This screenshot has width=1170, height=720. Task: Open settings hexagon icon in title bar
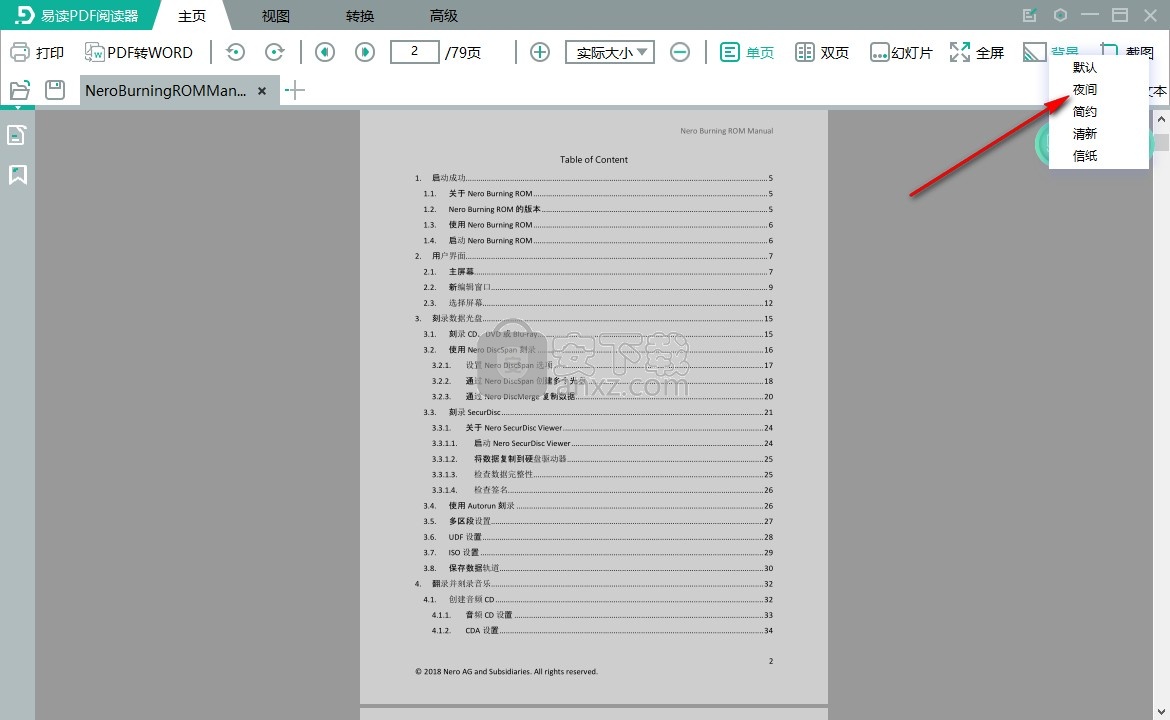coord(1060,15)
